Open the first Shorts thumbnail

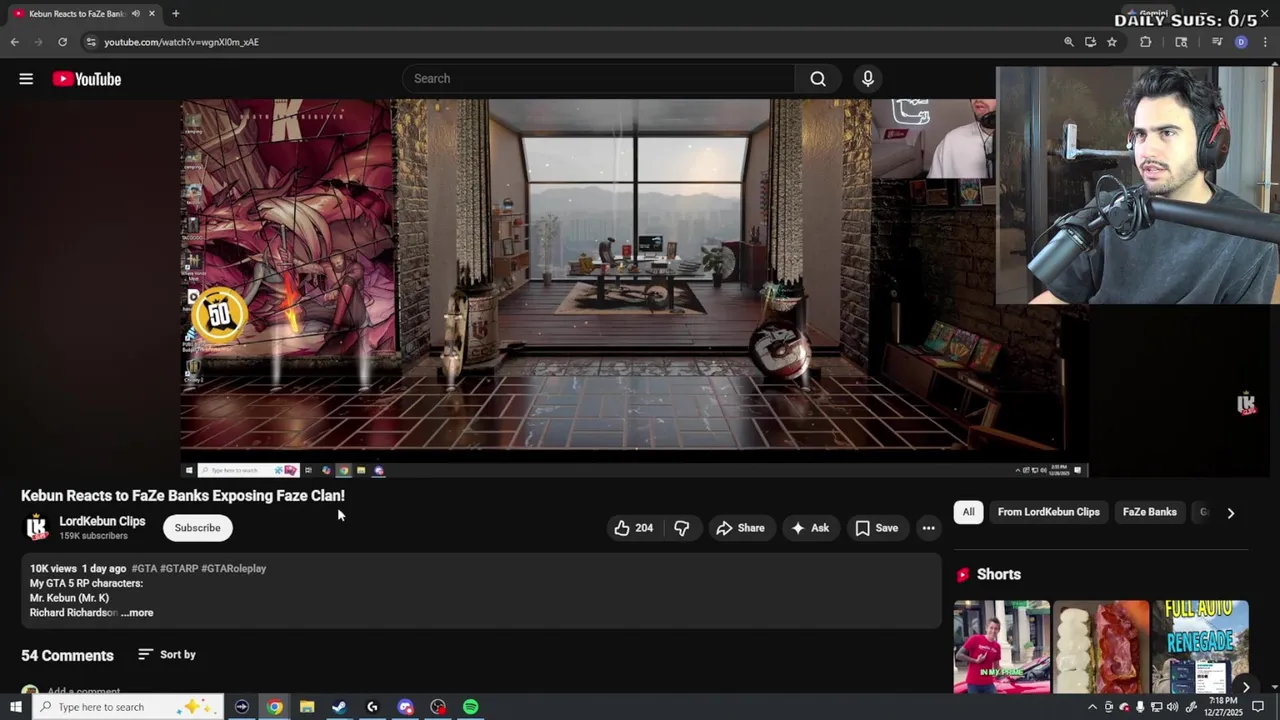[x=1001, y=647]
